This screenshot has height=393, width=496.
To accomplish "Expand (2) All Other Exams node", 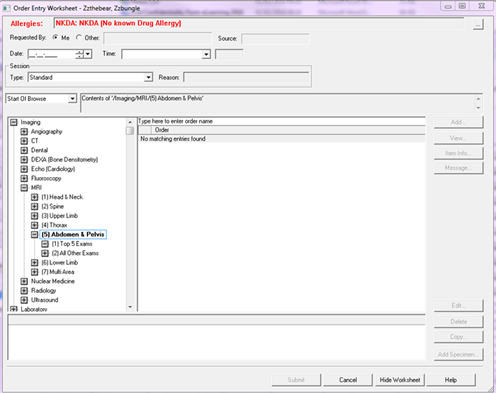I will 45,253.
